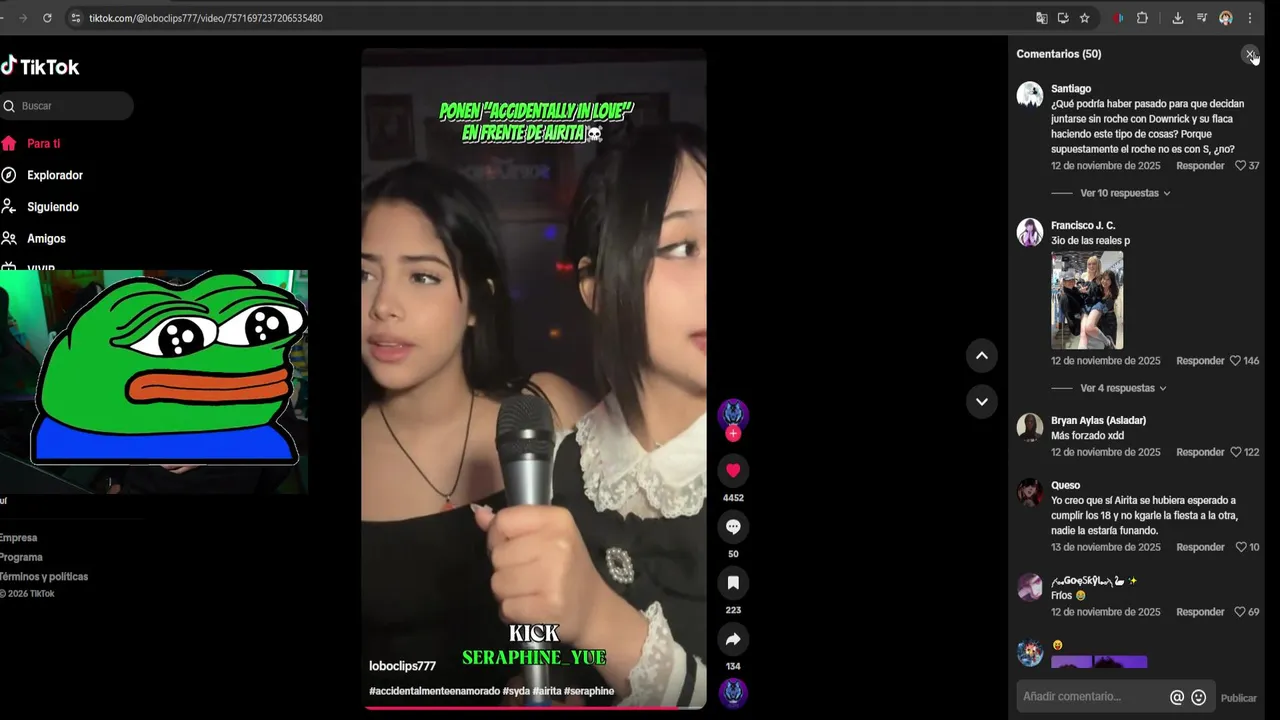The width and height of the screenshot is (1280, 720).
Task: Reply to the Fríos comment
Action: [1200, 612]
